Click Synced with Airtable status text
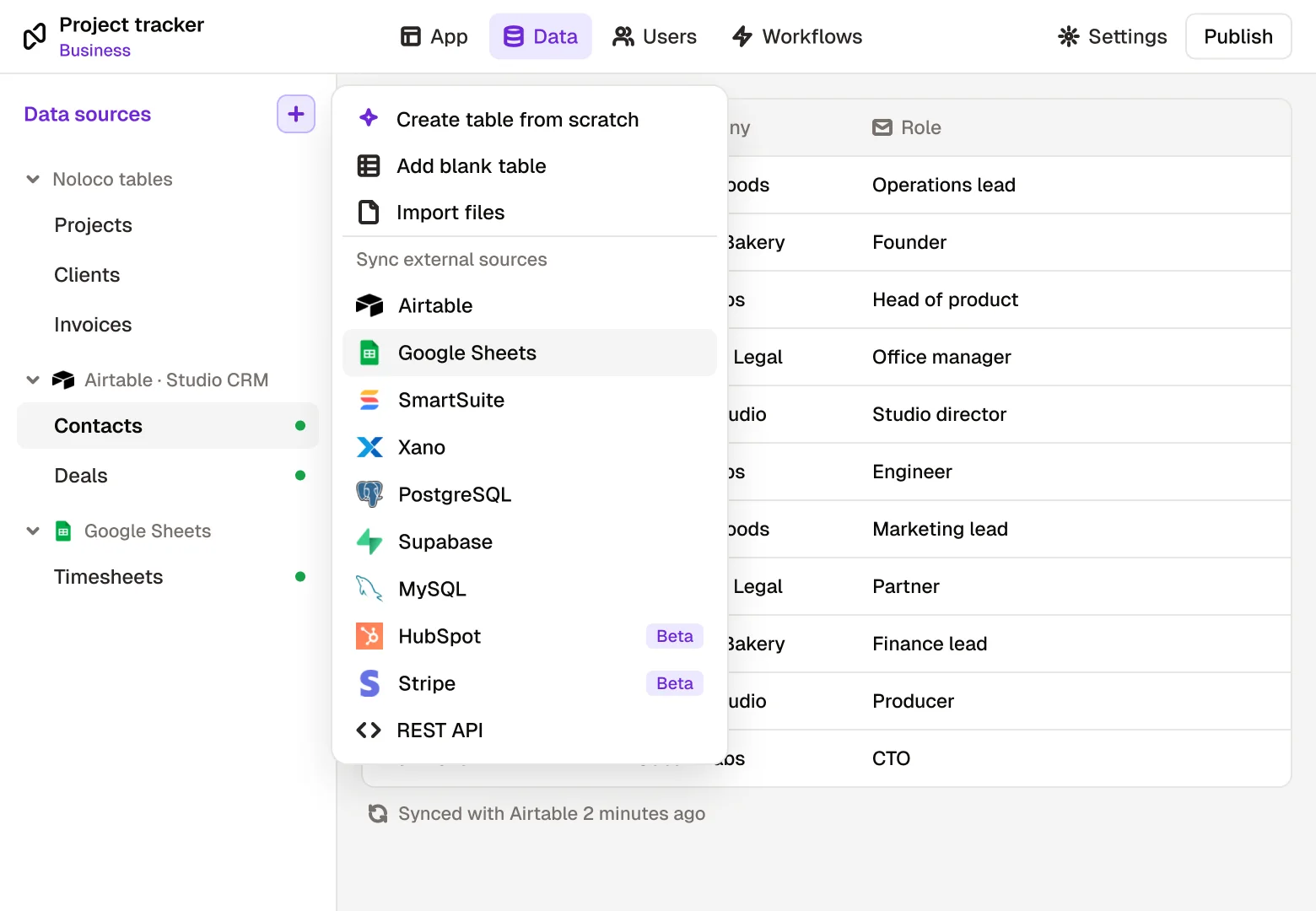The height and width of the screenshot is (911, 1316). coord(552,813)
